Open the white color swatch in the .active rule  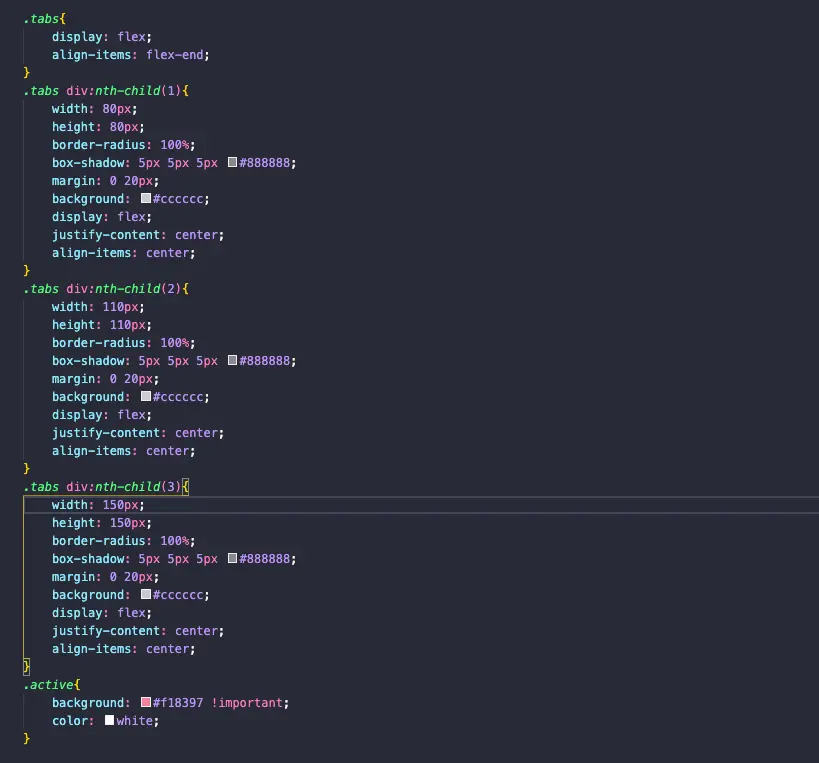click(109, 720)
